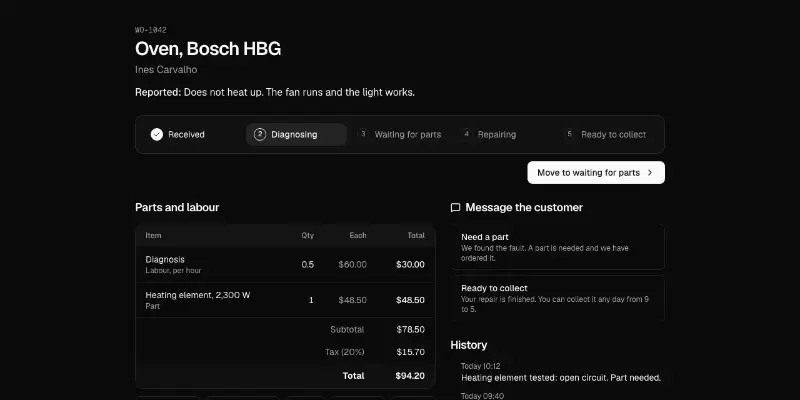The width and height of the screenshot is (800, 400).
Task: Click the Subtotal value $78.50
Action: [411, 330]
